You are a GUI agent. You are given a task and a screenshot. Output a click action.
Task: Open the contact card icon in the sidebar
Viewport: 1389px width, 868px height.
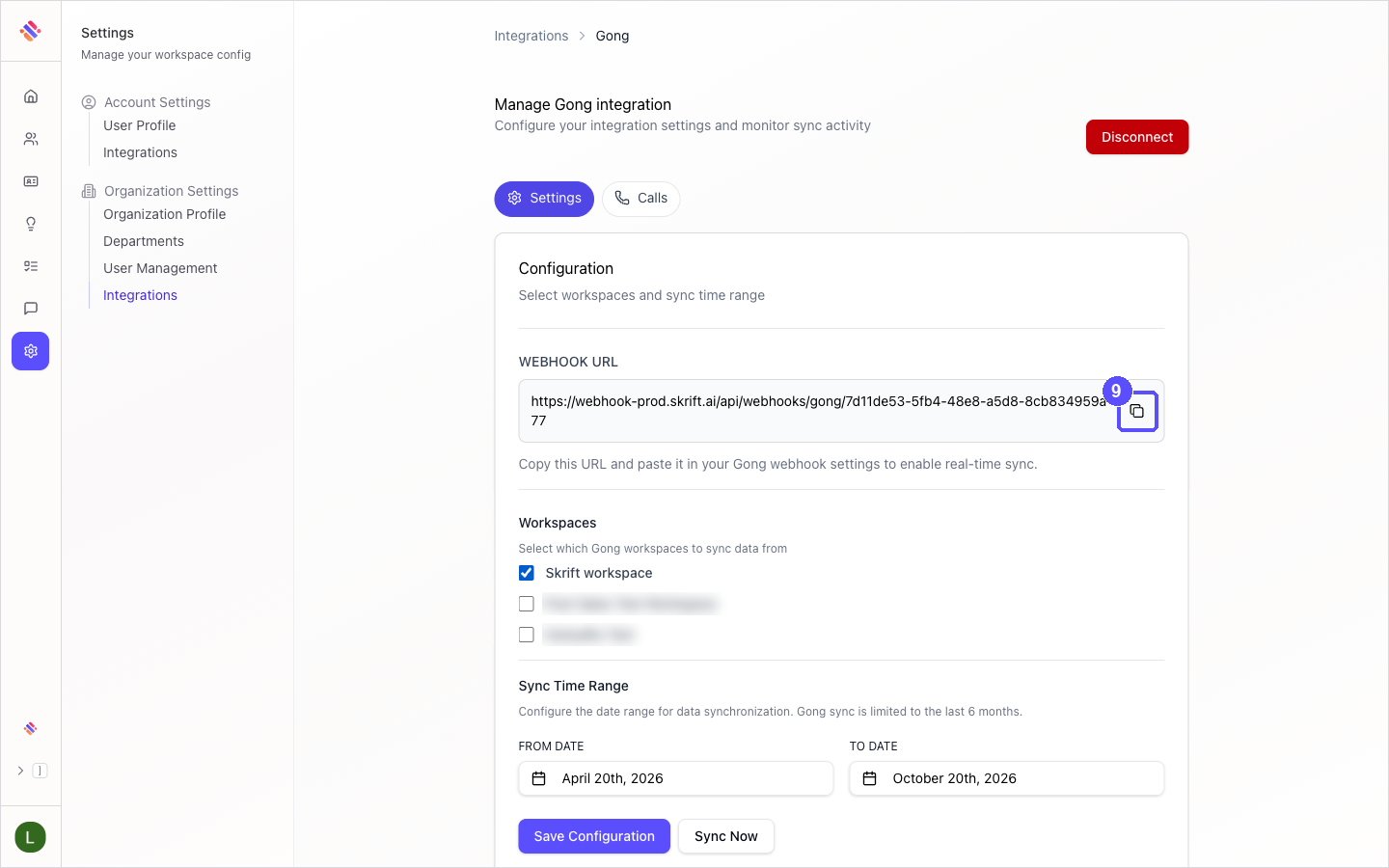point(31,181)
